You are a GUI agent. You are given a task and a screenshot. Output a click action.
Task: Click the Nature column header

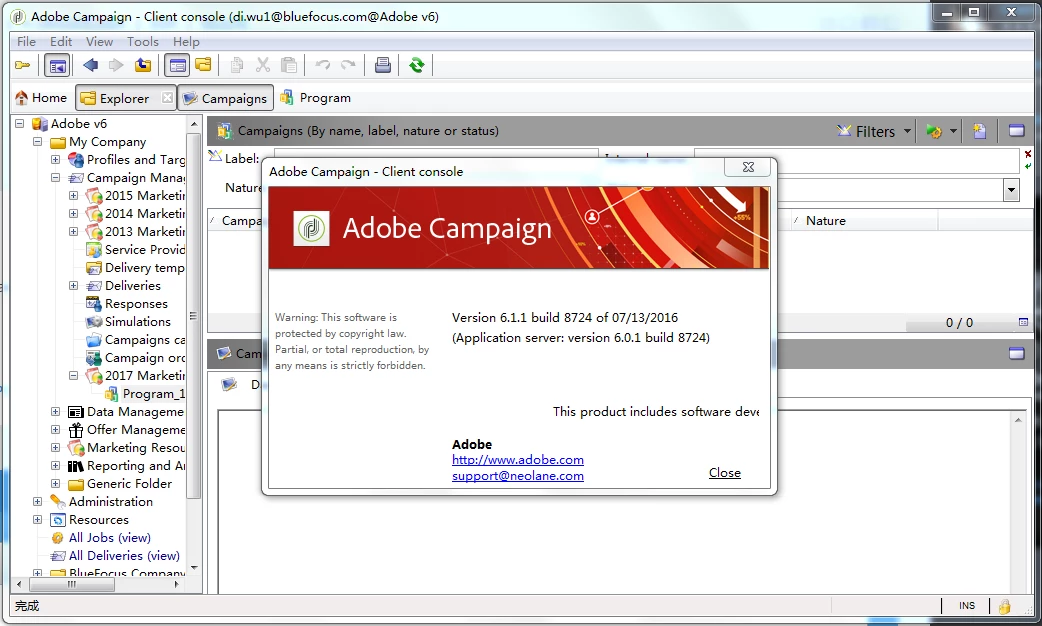point(865,221)
